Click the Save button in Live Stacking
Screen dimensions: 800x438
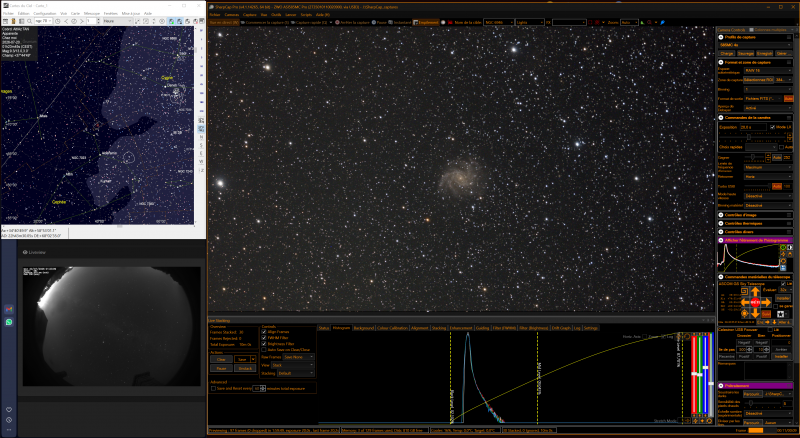(242, 359)
